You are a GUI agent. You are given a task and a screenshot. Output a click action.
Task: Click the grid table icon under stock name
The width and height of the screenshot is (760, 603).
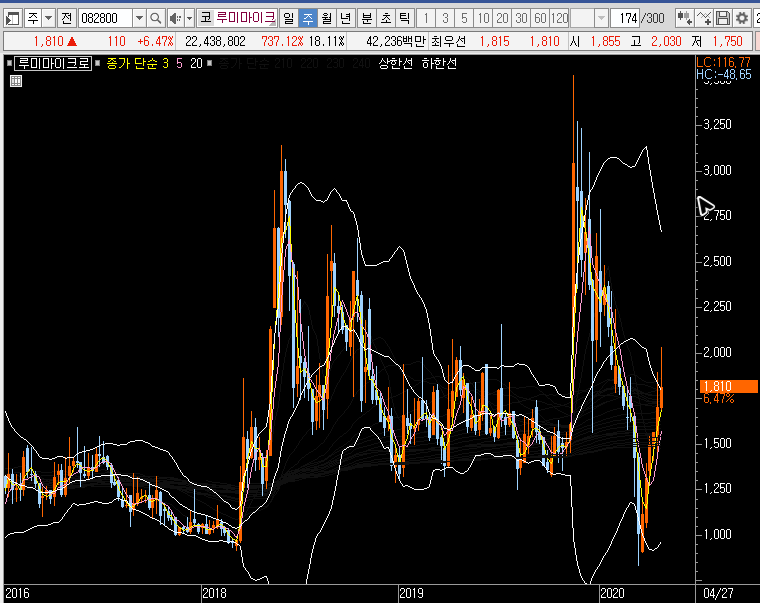(16, 81)
